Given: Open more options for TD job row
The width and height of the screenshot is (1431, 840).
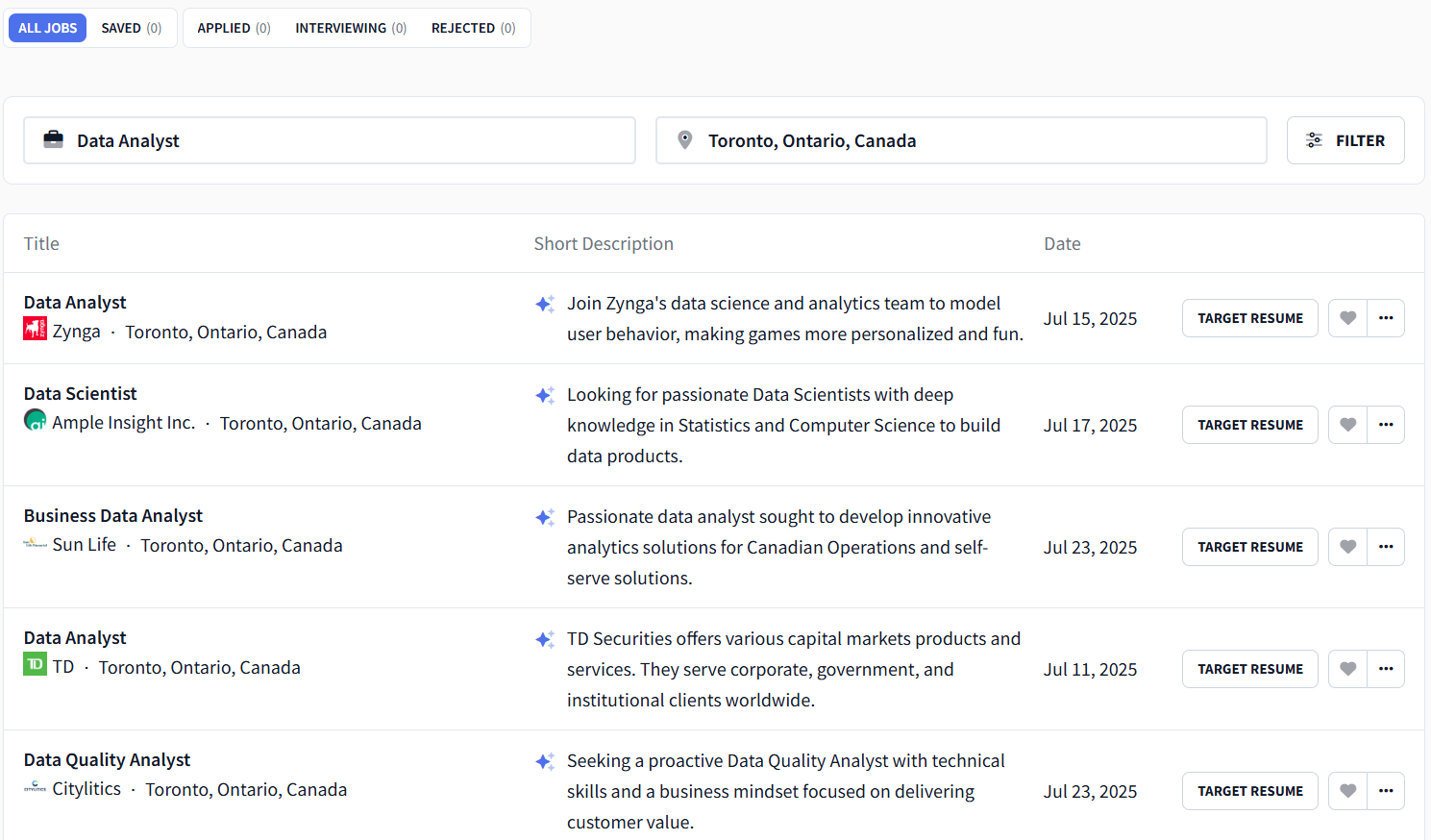Looking at the screenshot, I should pos(1386,669).
